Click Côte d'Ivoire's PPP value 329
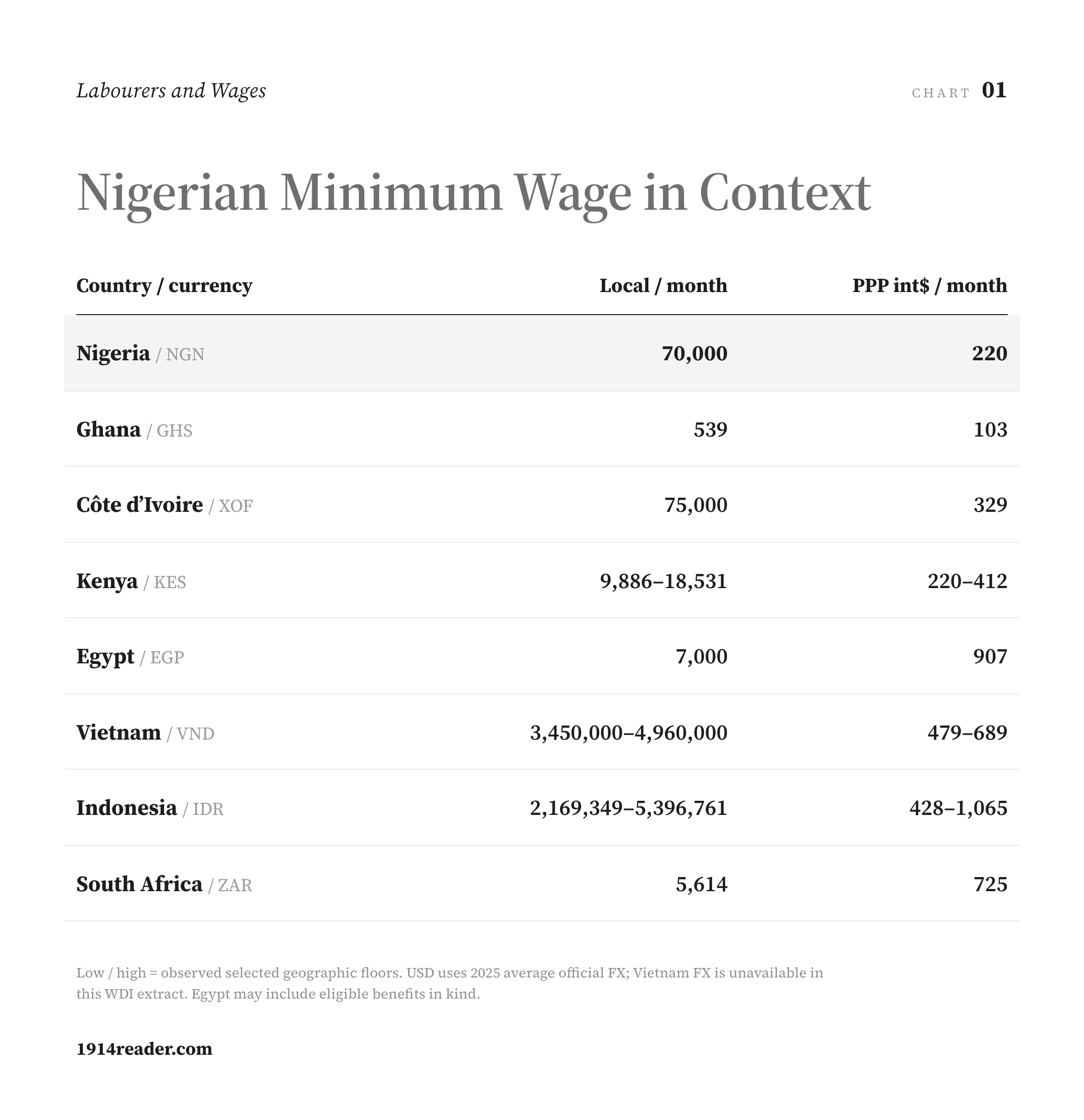Screen dimensions: 1084x1120 click(x=990, y=505)
